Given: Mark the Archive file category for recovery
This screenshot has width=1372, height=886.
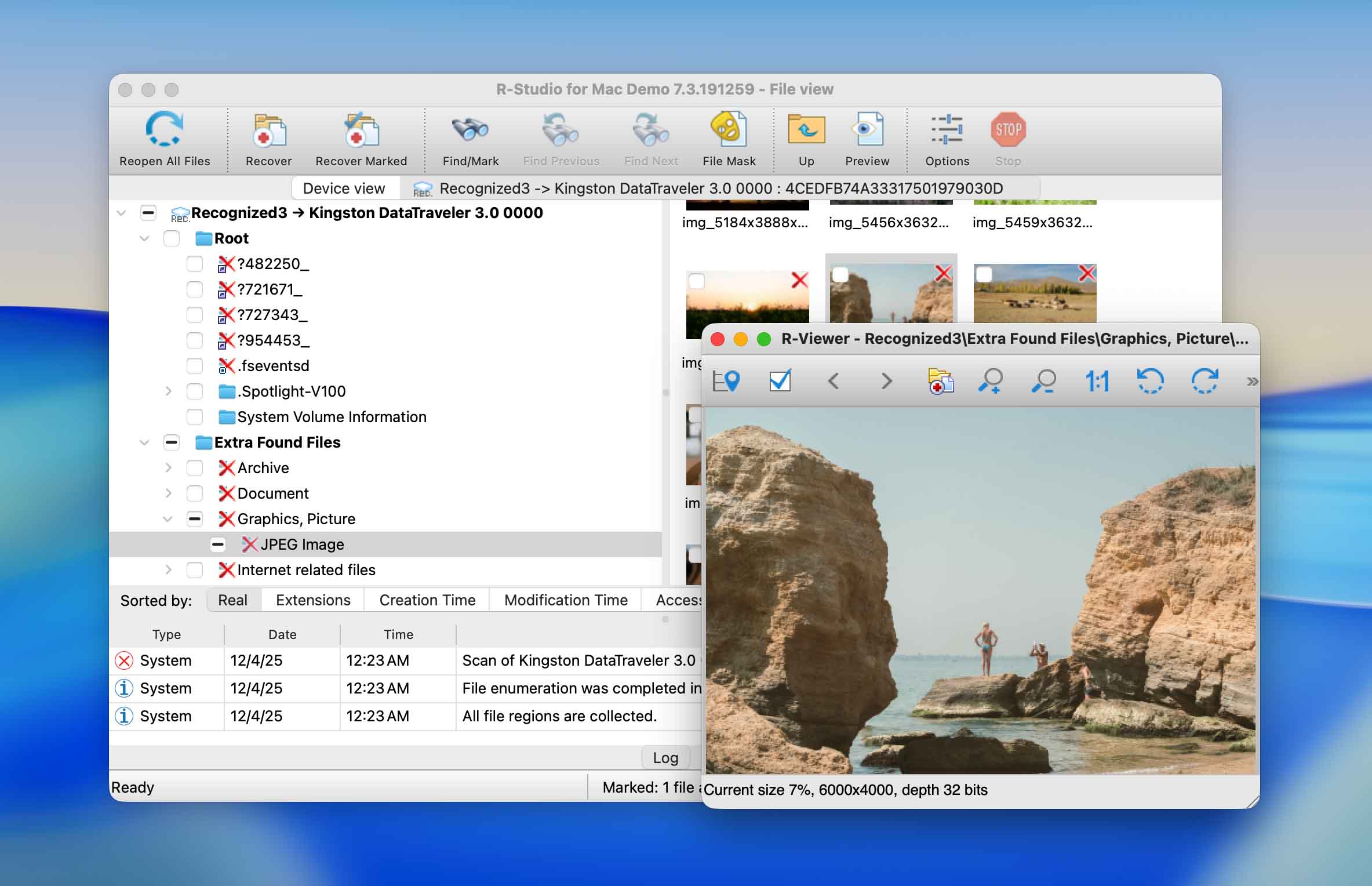Looking at the screenshot, I should coord(194,468).
